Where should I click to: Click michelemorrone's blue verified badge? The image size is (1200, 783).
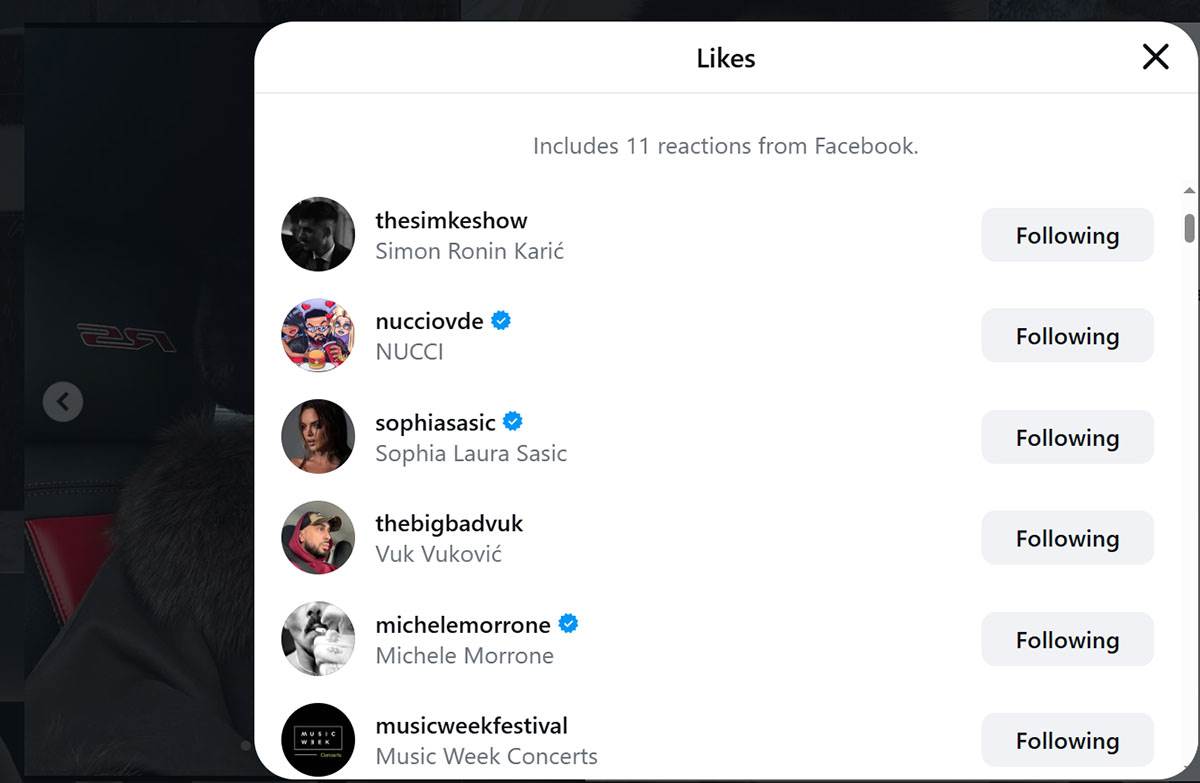tap(568, 624)
